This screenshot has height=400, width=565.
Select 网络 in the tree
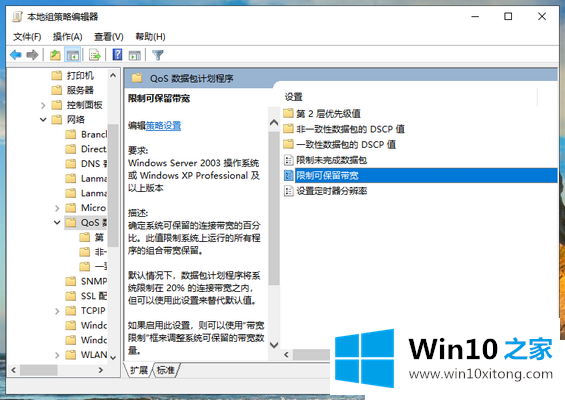click(76, 120)
